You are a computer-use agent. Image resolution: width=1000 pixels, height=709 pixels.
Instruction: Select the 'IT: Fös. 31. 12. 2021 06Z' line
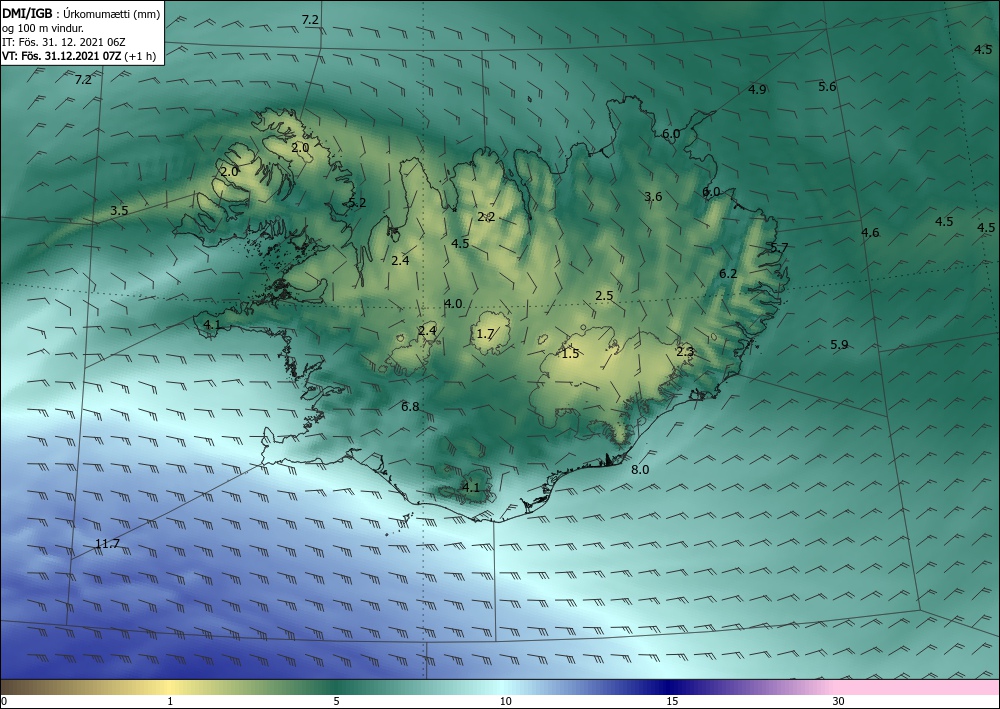pos(64,42)
